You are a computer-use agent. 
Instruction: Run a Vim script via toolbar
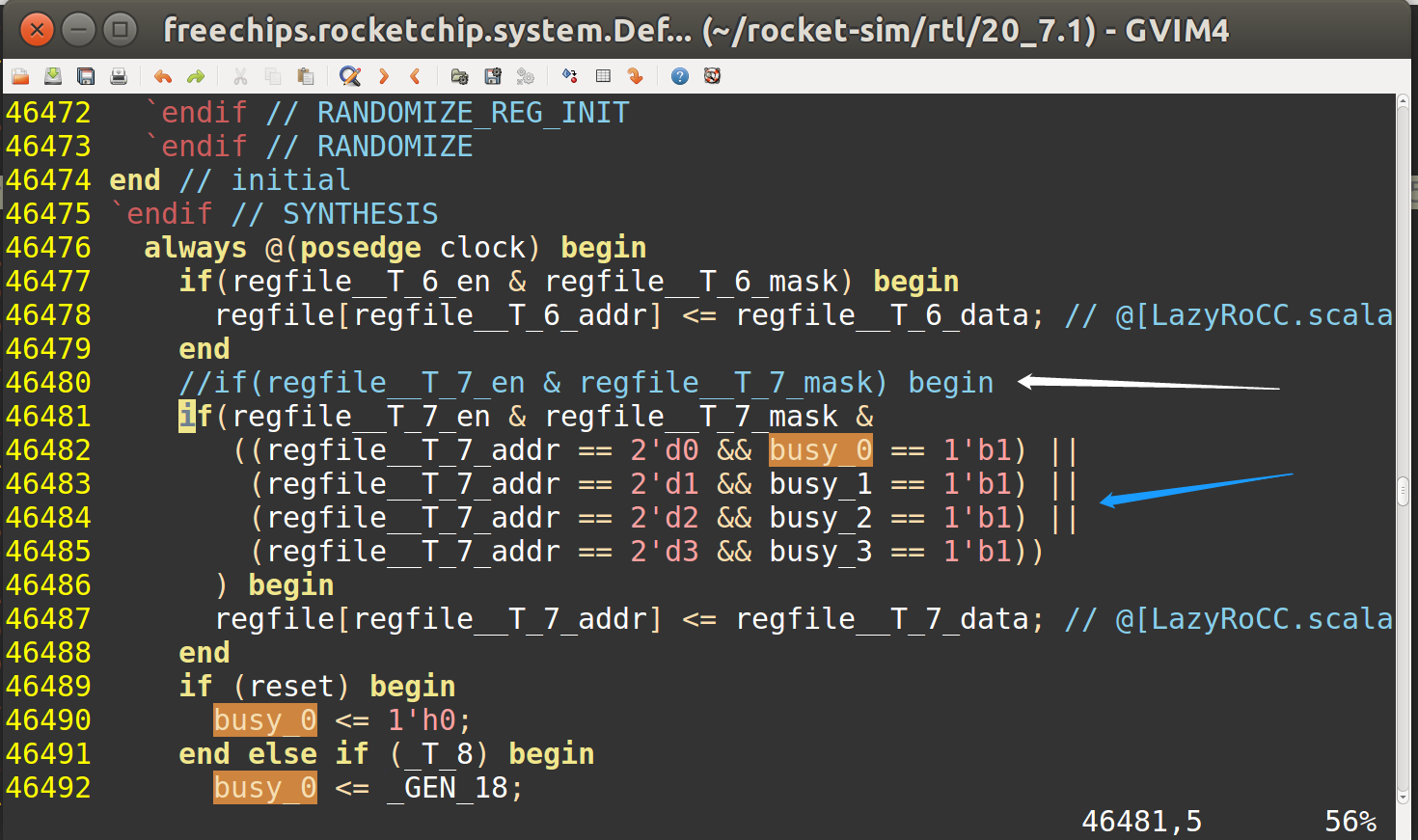point(526,76)
